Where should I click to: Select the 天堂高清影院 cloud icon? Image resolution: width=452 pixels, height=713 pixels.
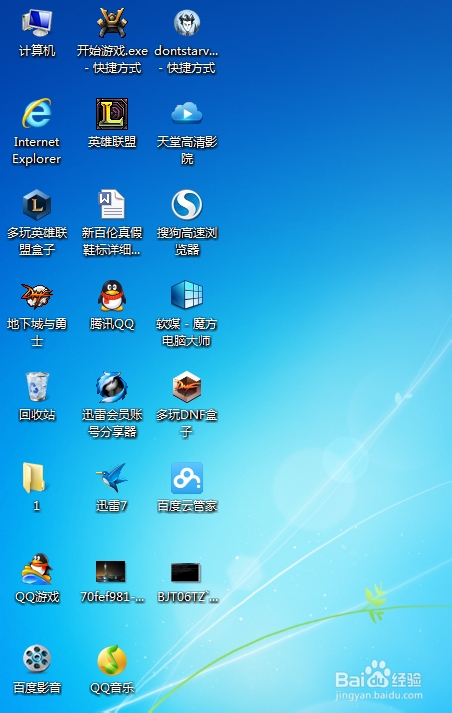tap(187, 114)
